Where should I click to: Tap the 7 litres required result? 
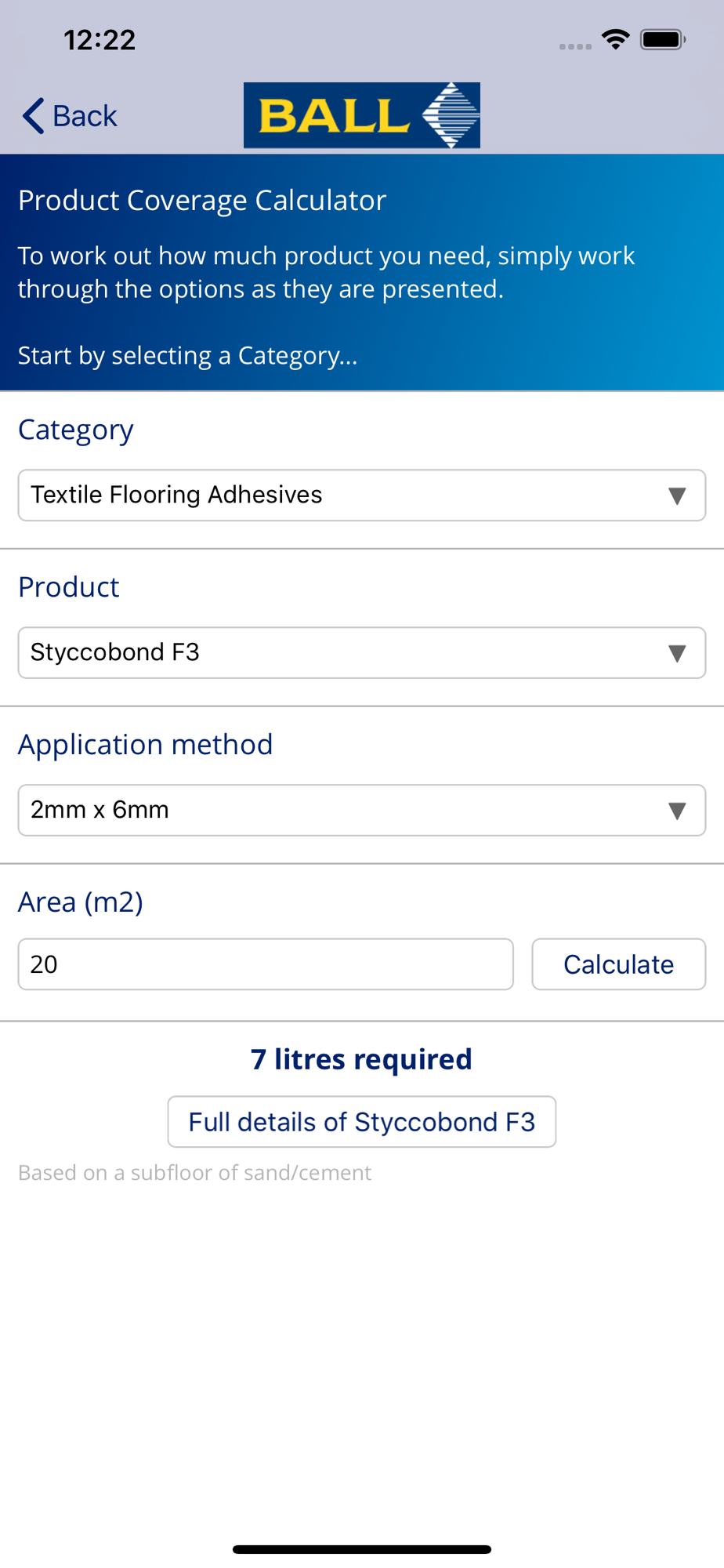pos(361,1059)
